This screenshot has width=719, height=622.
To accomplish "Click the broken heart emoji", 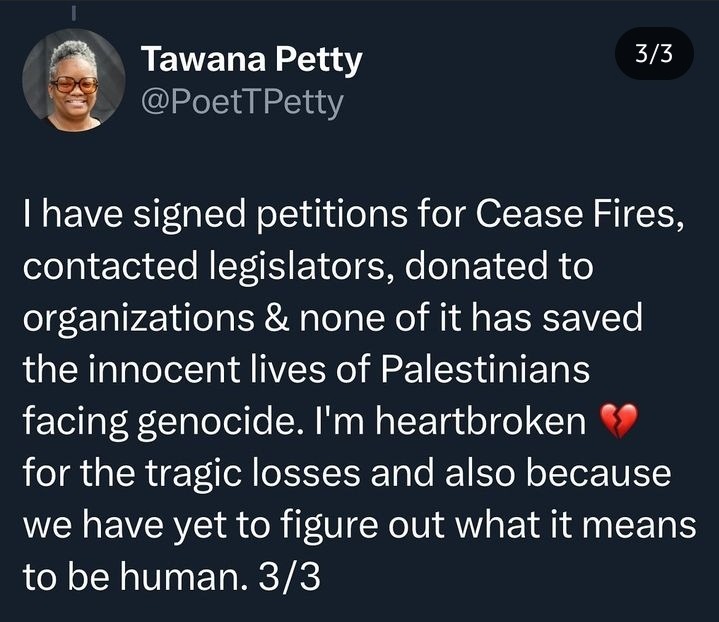I will [615, 426].
